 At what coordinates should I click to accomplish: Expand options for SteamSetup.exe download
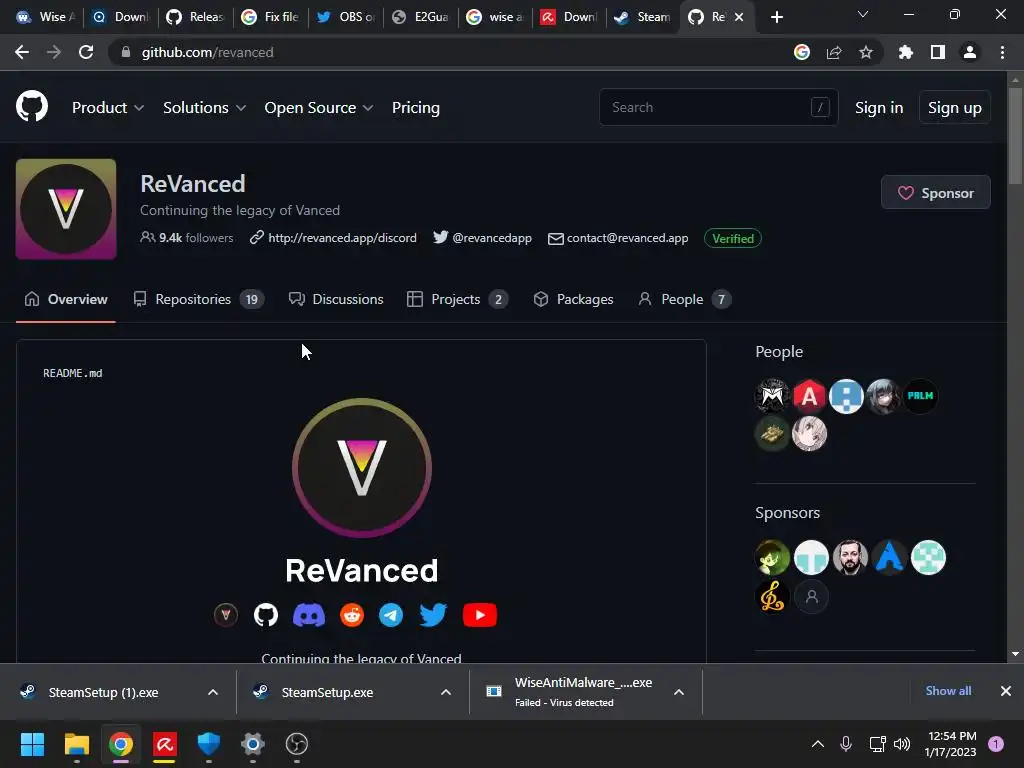446,692
